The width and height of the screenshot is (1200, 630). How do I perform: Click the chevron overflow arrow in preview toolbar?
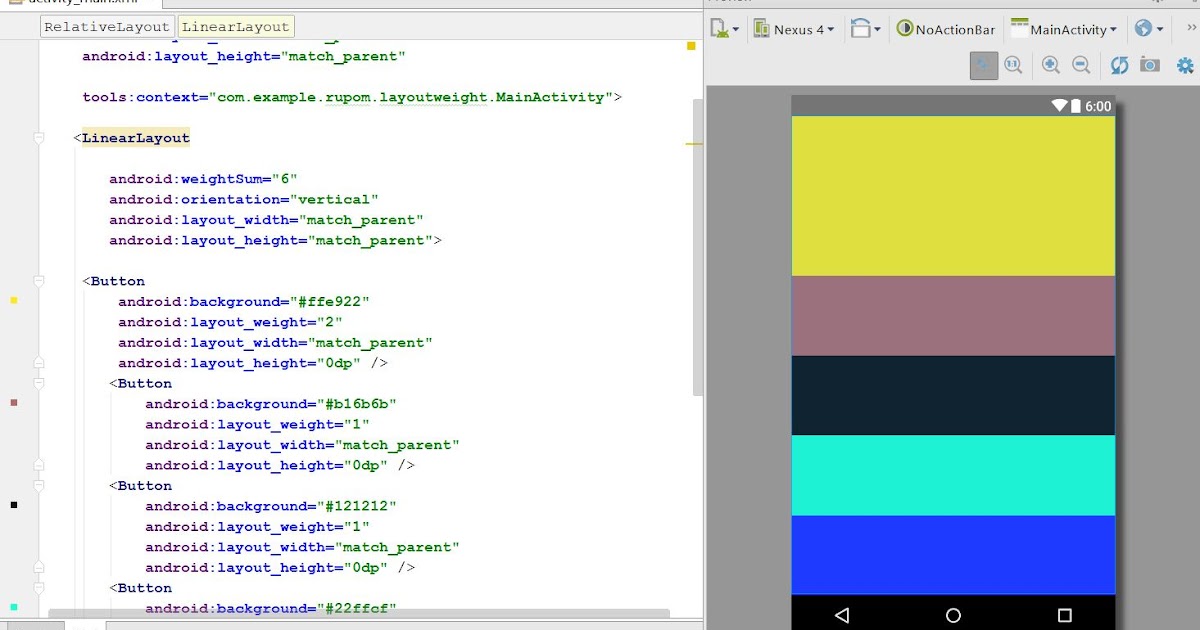[1190, 28]
